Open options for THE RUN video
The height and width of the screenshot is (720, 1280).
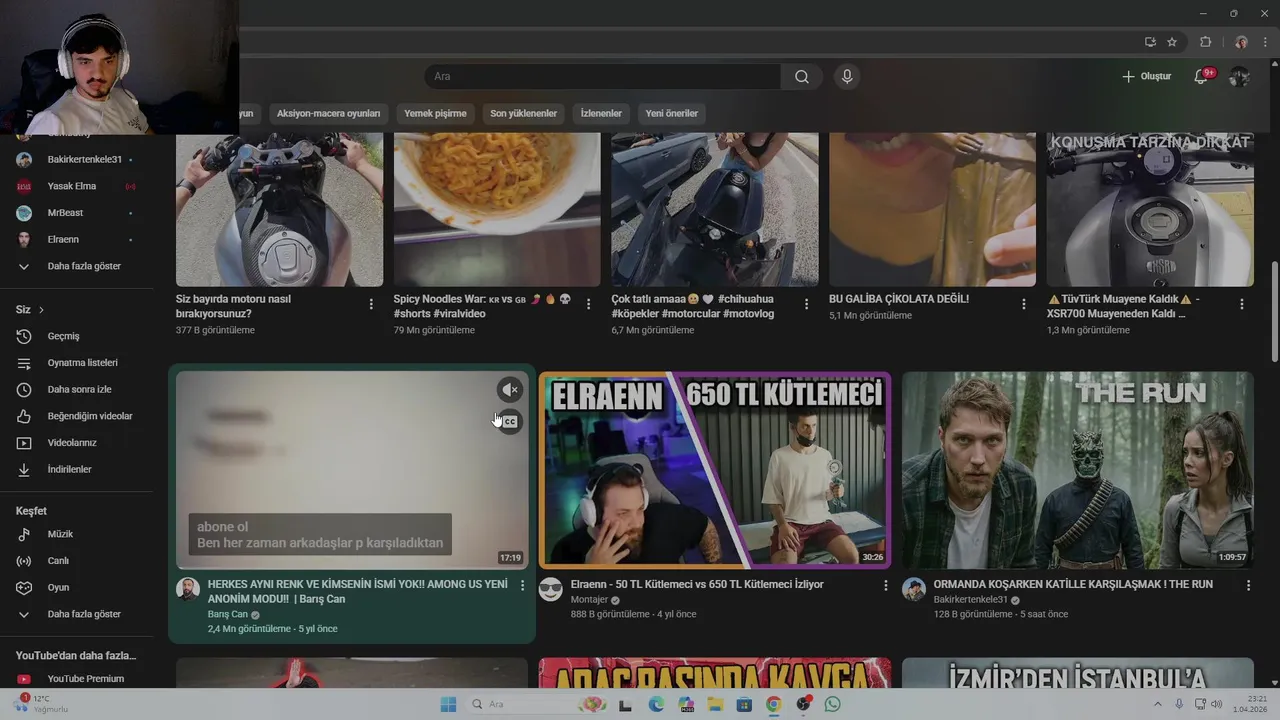[x=1248, y=585]
